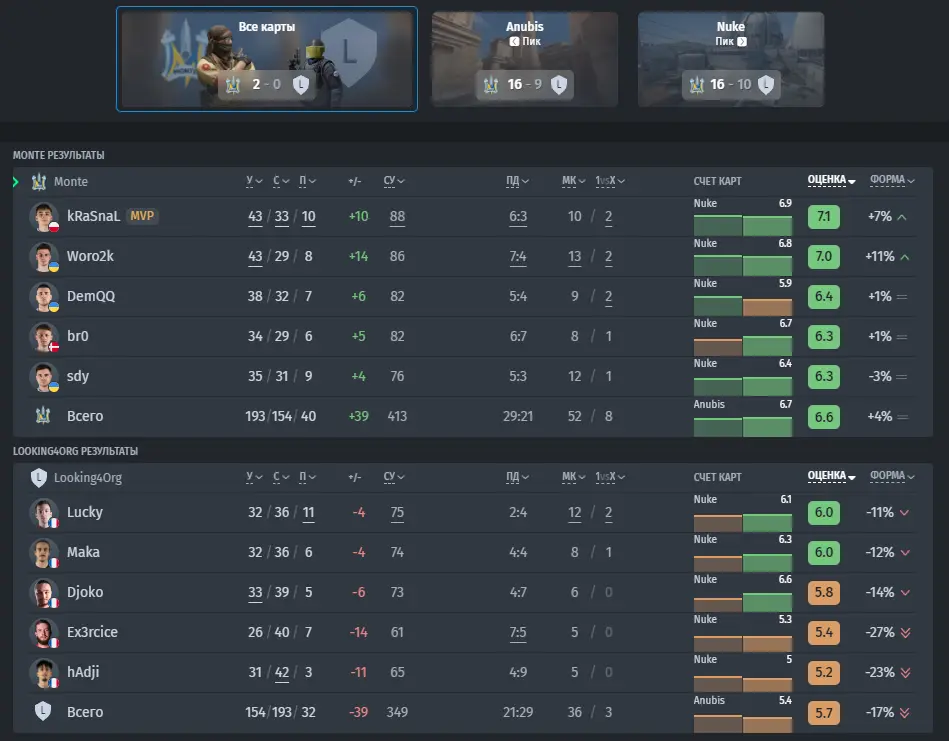Viewport: 949px width, 741px height.
Task: Click Lucky's underlined 75 СУ value
Action: pos(397,513)
